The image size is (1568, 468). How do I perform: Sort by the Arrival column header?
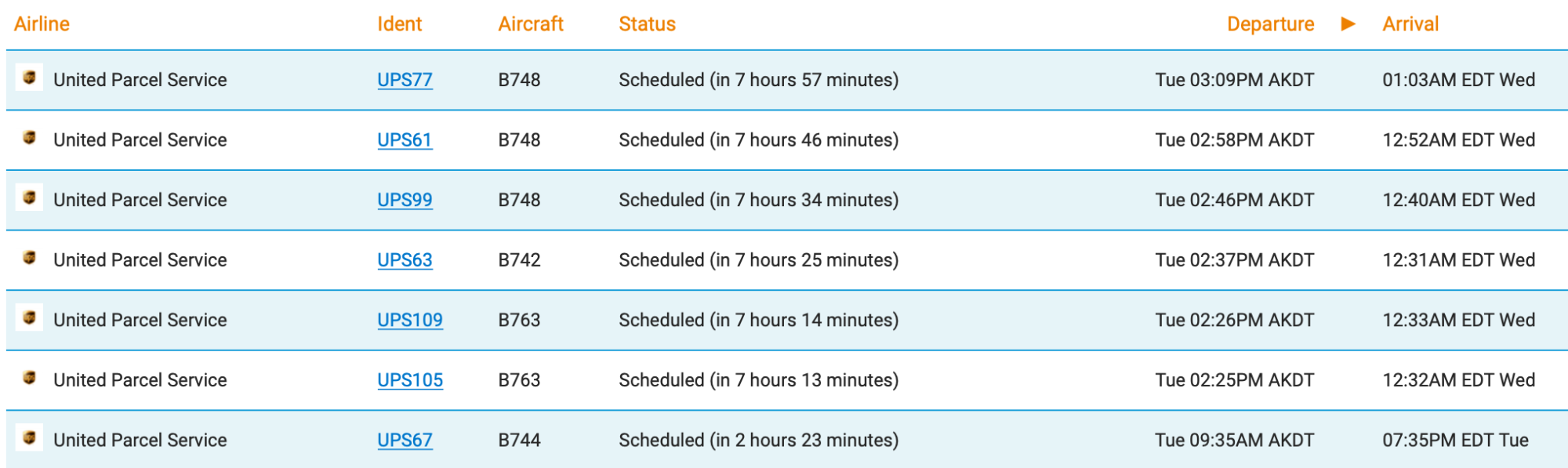(x=1410, y=24)
